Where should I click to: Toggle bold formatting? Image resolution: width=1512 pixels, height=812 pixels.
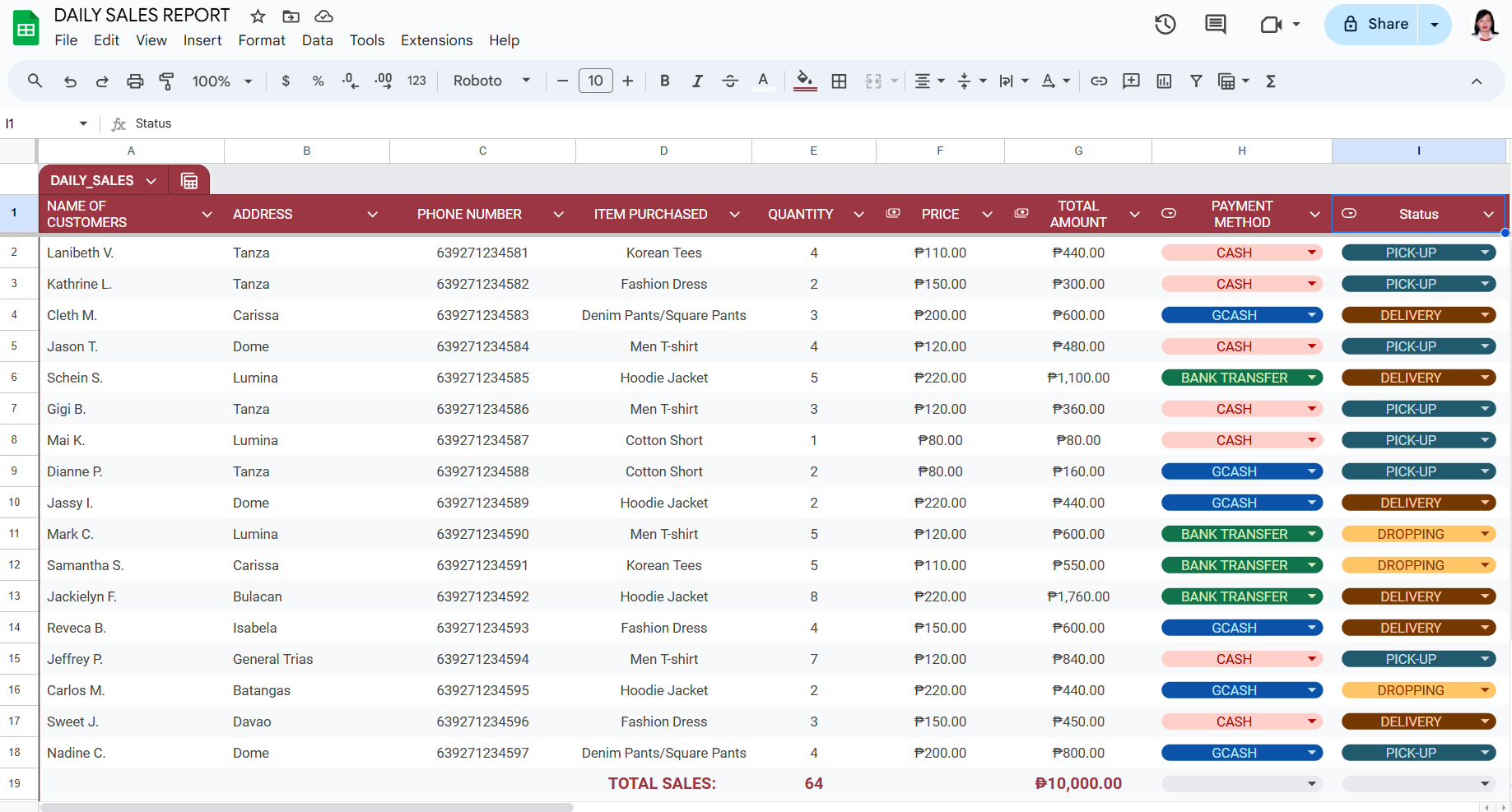tap(664, 81)
